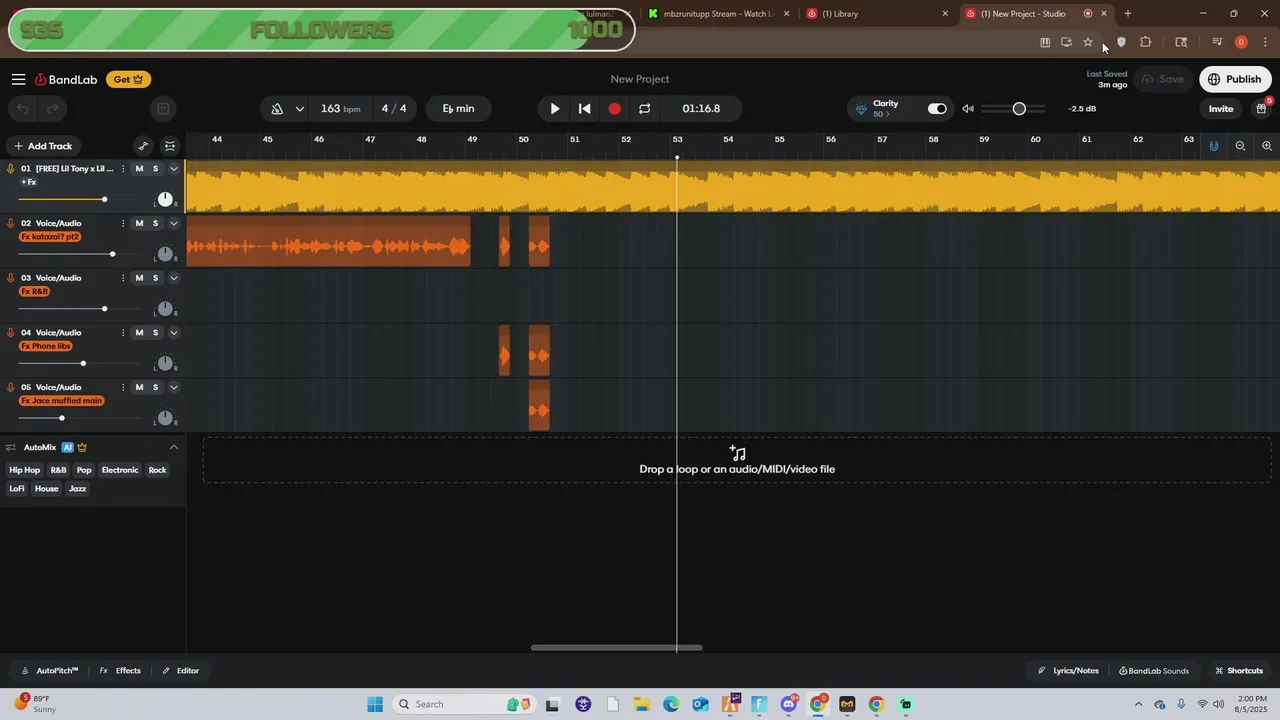Toggle the magnet snap-to-grid icon
The image size is (1280, 720).
tap(1214, 146)
